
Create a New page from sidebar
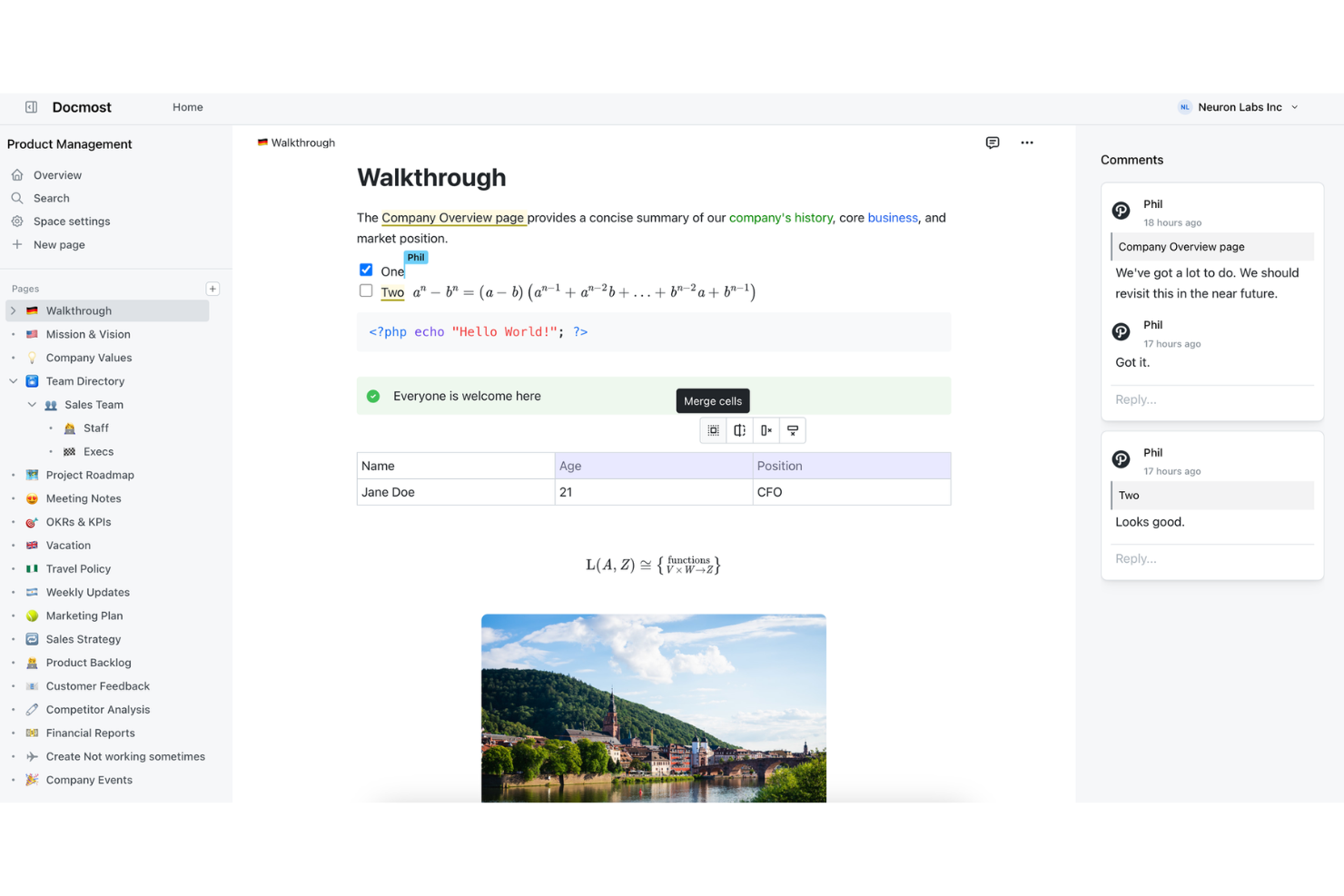59,245
